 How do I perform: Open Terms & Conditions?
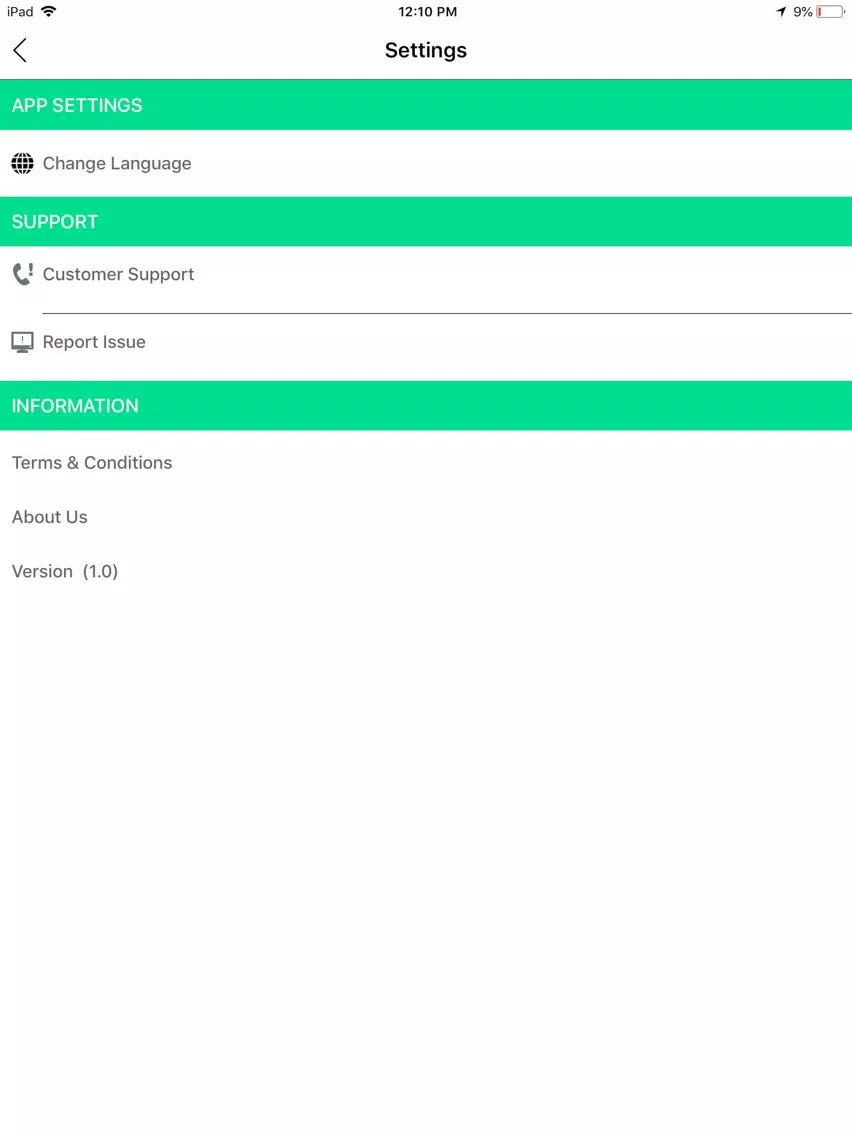(92, 462)
